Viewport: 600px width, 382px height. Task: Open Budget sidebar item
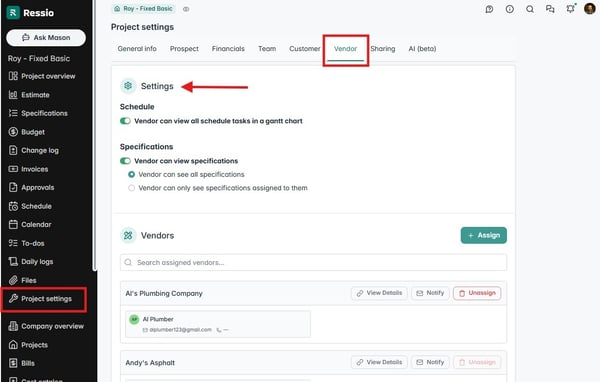click(x=27, y=132)
